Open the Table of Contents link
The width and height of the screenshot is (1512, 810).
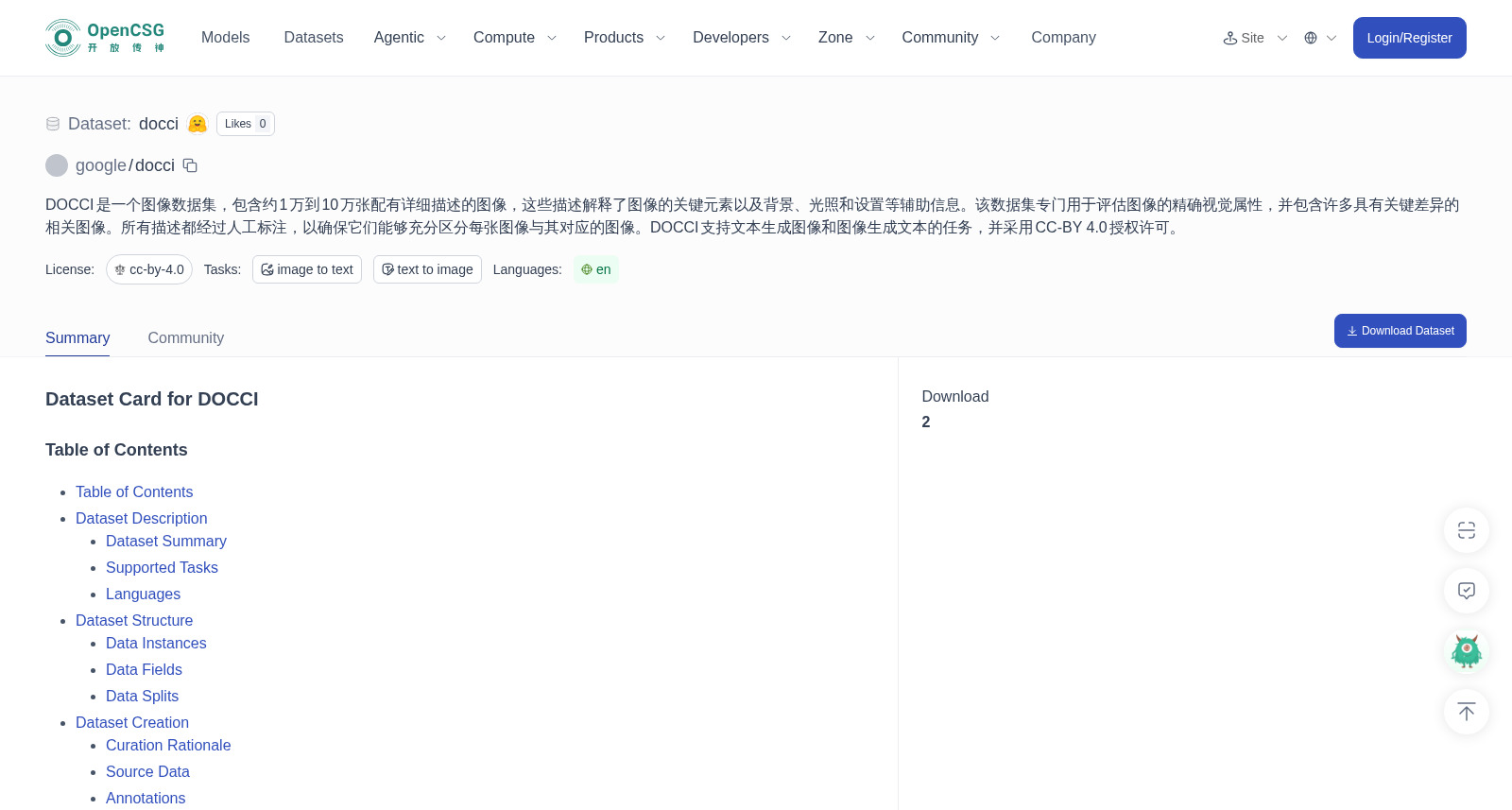pos(134,491)
